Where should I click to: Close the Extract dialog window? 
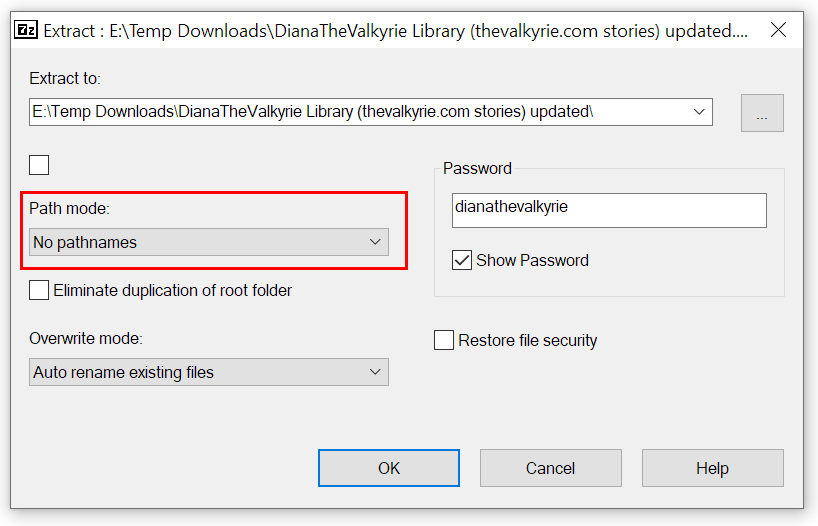pos(778,30)
